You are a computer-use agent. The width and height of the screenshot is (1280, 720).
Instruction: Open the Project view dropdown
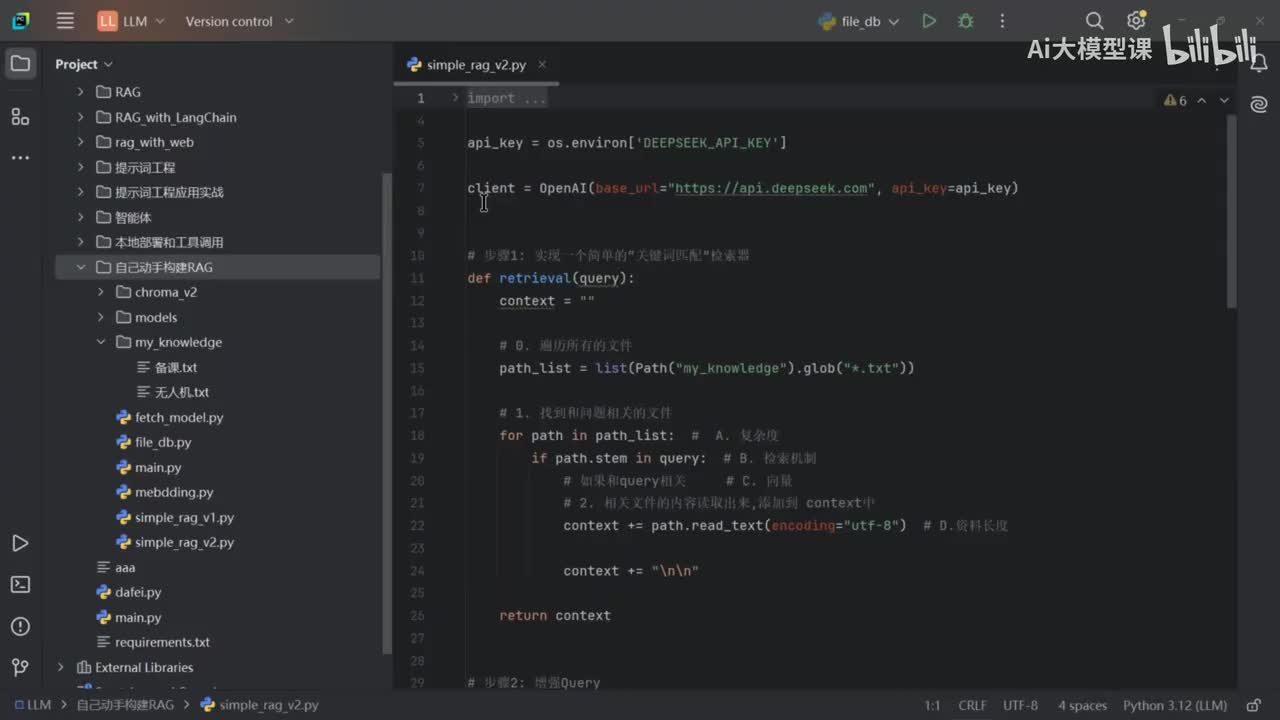point(83,64)
